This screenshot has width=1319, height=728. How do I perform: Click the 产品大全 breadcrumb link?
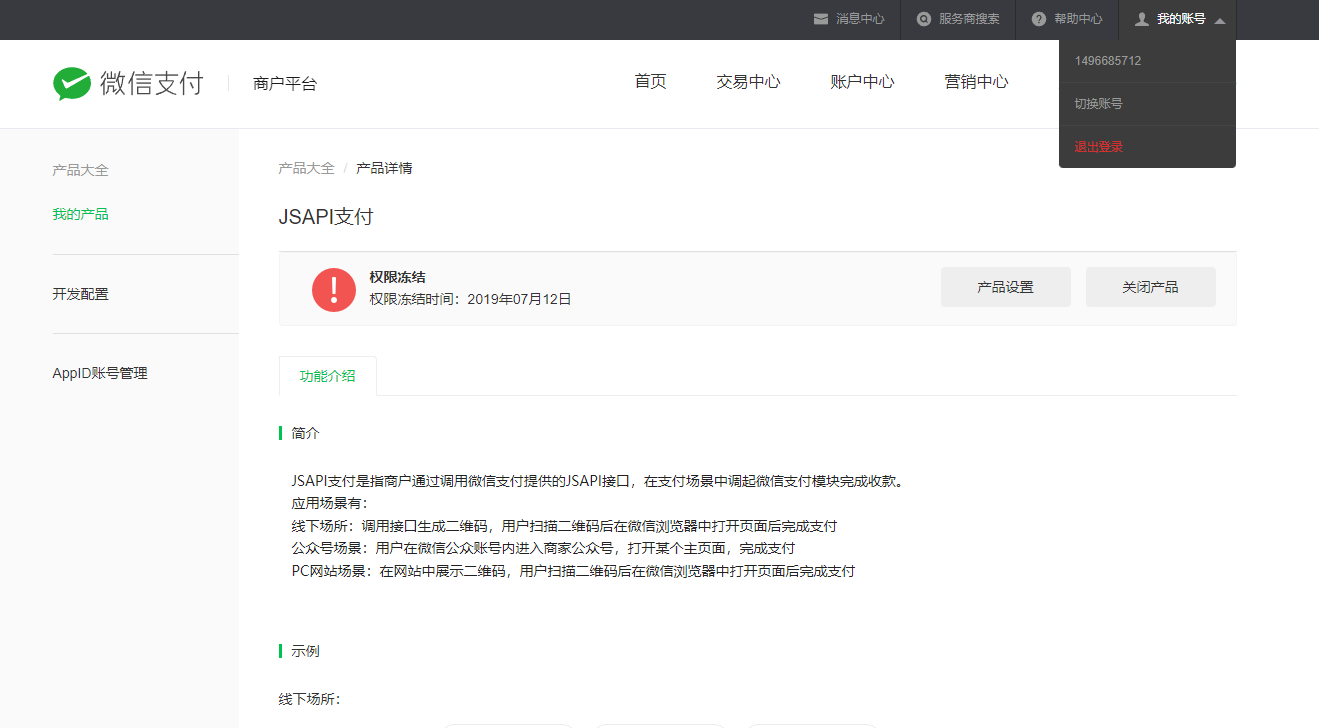pos(306,168)
